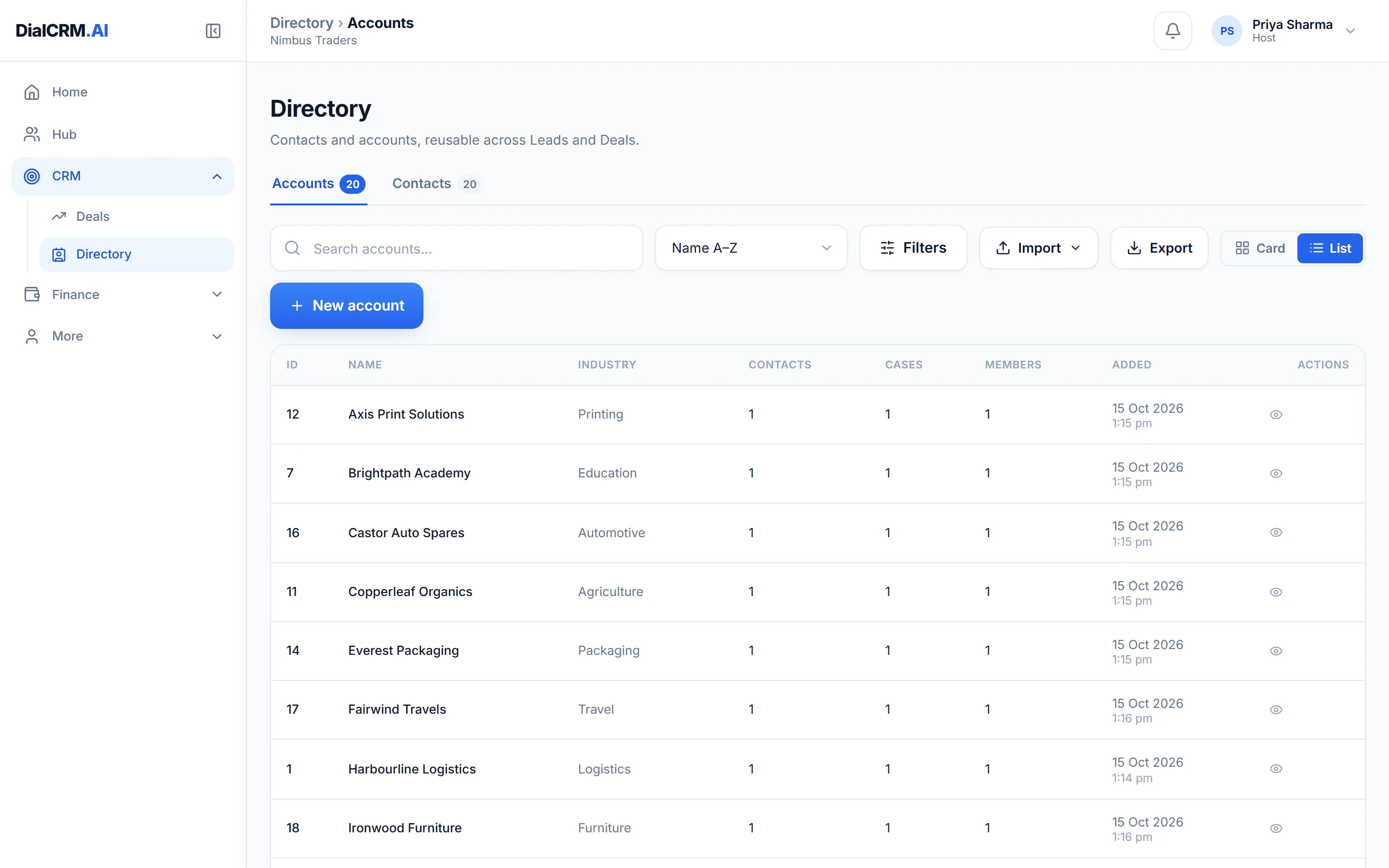Viewport: 1389px width, 868px height.
Task: Go to Home in sidebar
Action: tap(123, 92)
